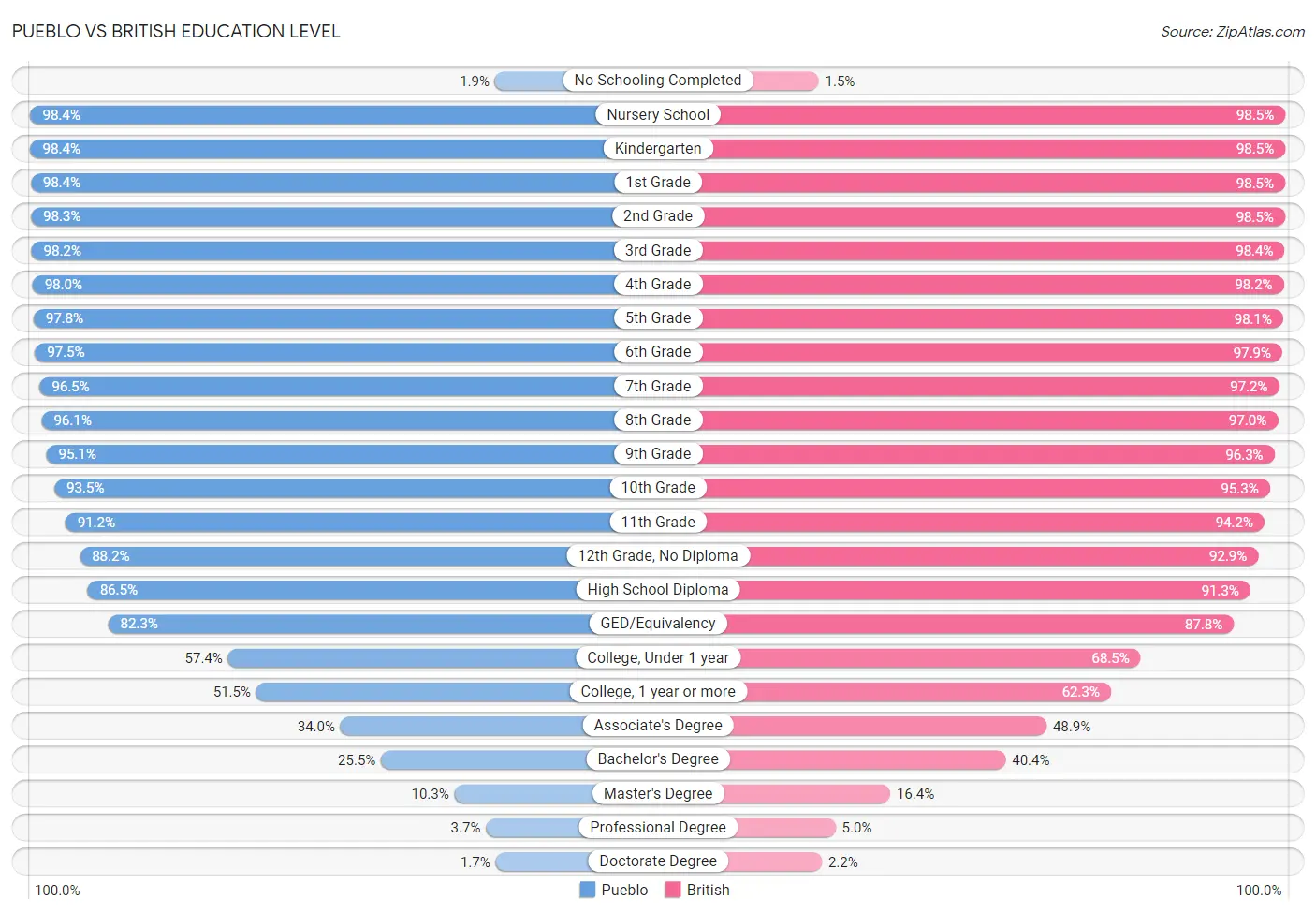Select the Master's Degree category label
The height and width of the screenshot is (913, 1316).
point(658,793)
